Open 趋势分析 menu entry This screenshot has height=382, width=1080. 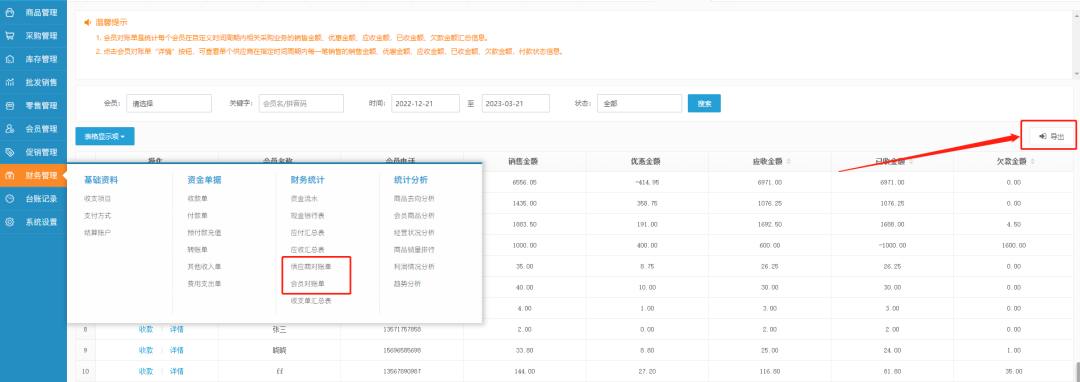pos(408,284)
